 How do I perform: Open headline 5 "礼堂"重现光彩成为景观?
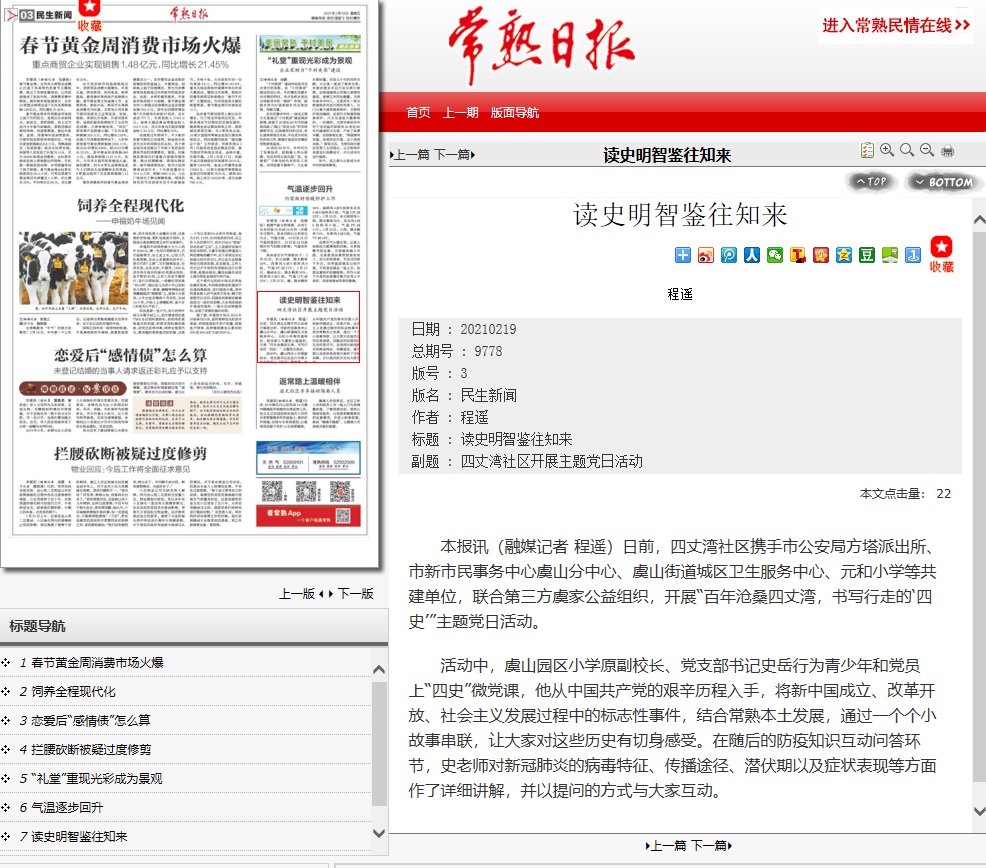[x=97, y=778]
